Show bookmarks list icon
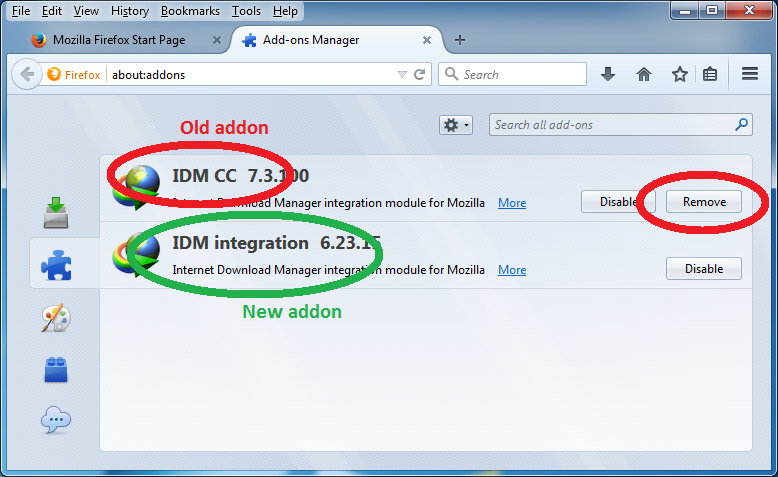 [710, 74]
